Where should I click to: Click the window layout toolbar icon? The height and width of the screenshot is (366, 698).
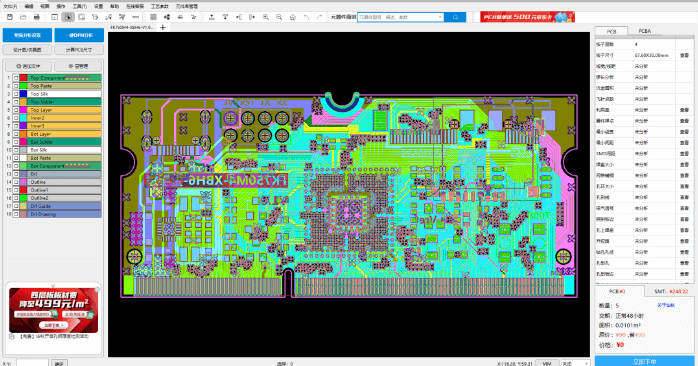click(54, 17)
